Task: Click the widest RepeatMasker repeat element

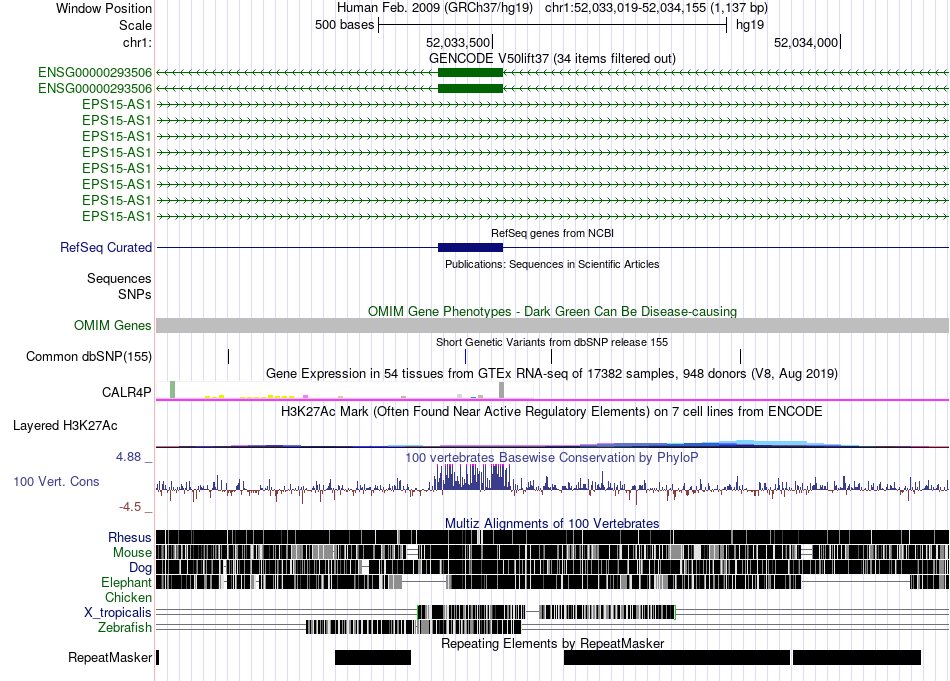Action: [677, 657]
